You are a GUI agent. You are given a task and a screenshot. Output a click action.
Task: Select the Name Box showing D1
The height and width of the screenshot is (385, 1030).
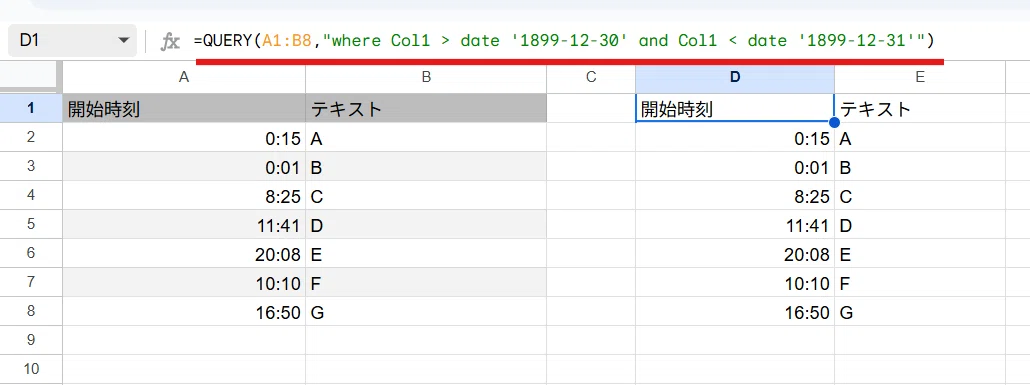click(72, 41)
